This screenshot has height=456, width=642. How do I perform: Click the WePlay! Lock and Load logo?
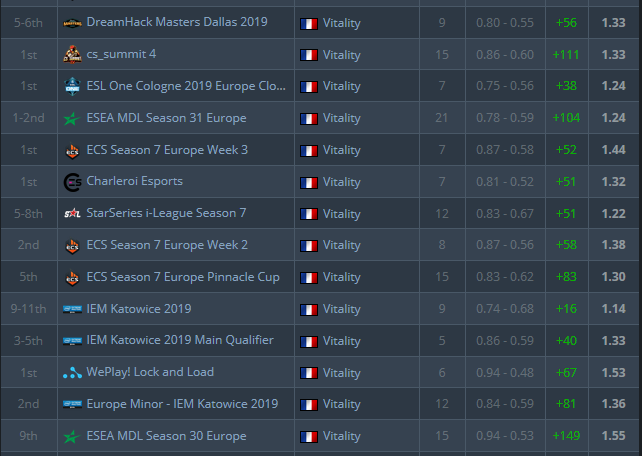click(72, 373)
